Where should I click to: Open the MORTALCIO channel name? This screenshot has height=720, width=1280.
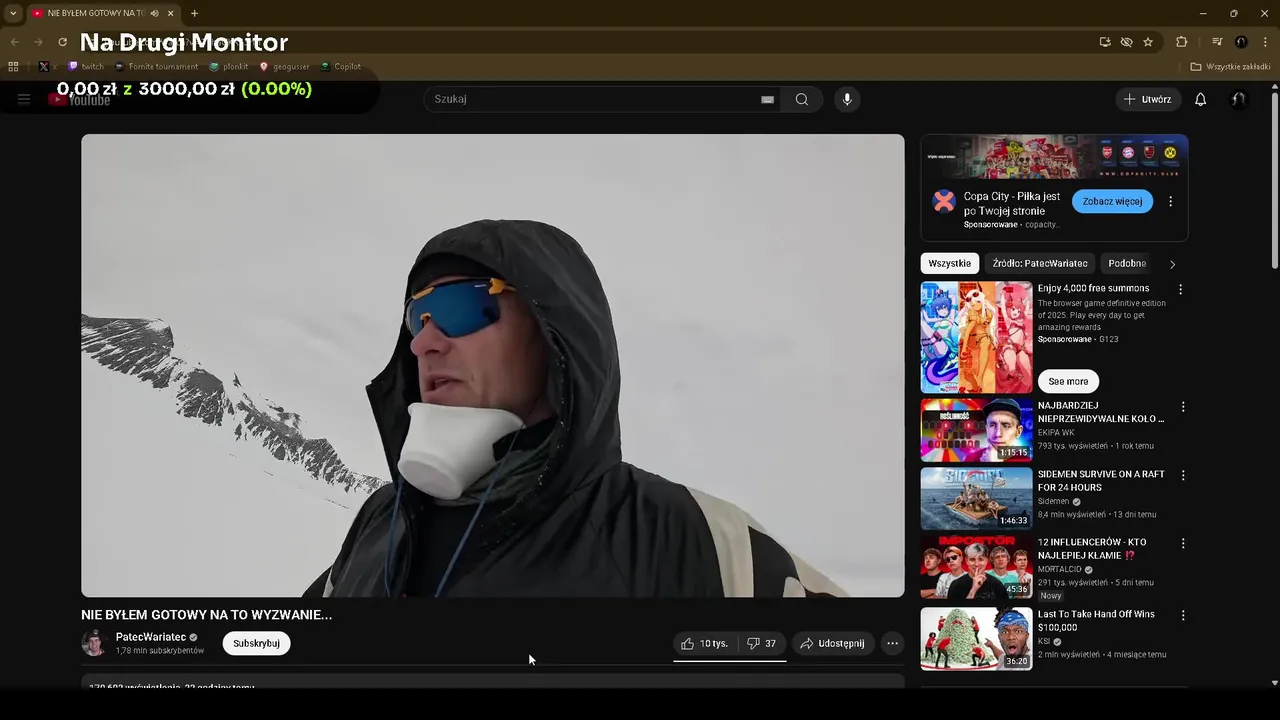pyautogui.click(x=1060, y=569)
